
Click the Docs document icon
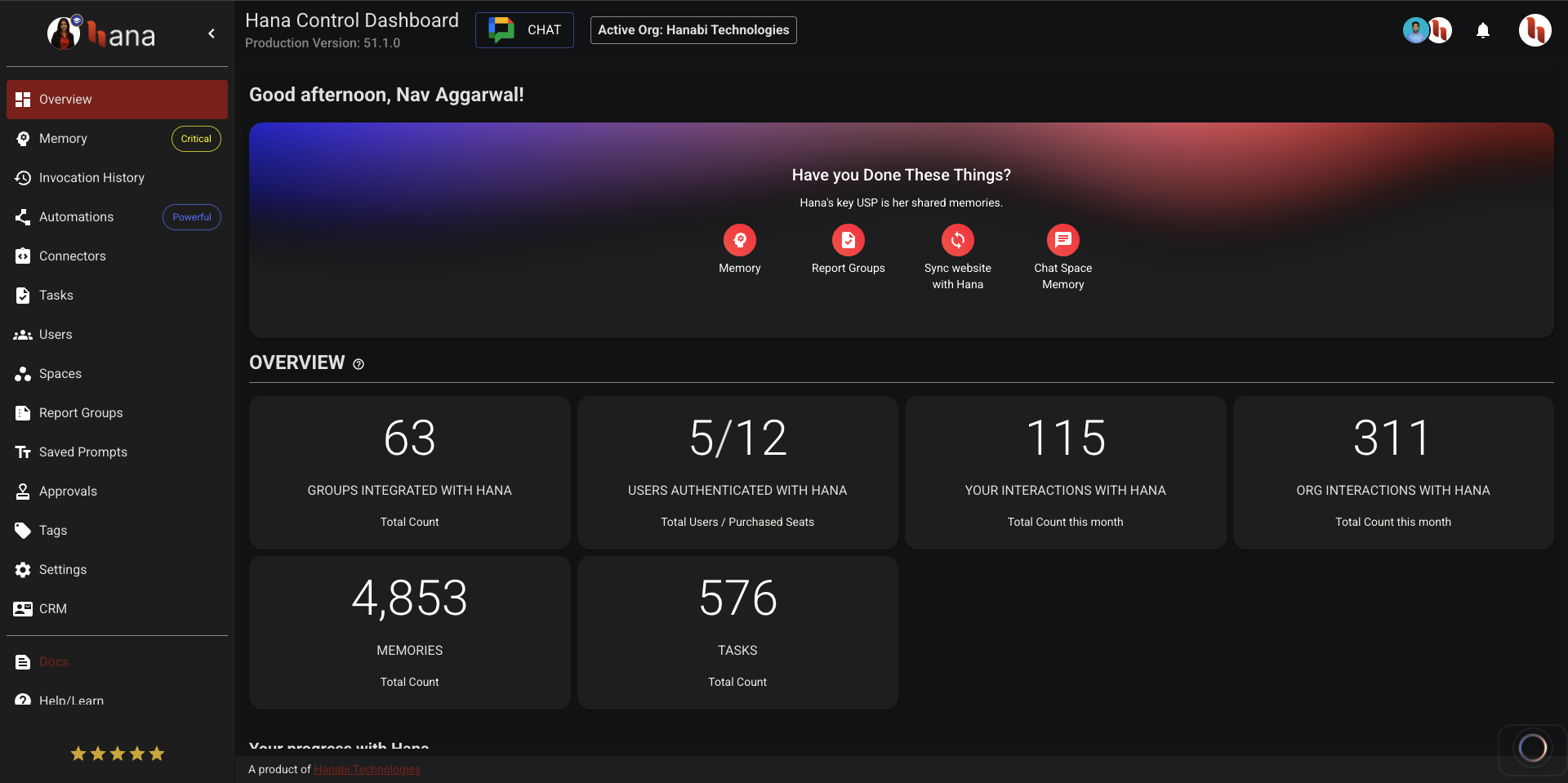click(x=23, y=662)
